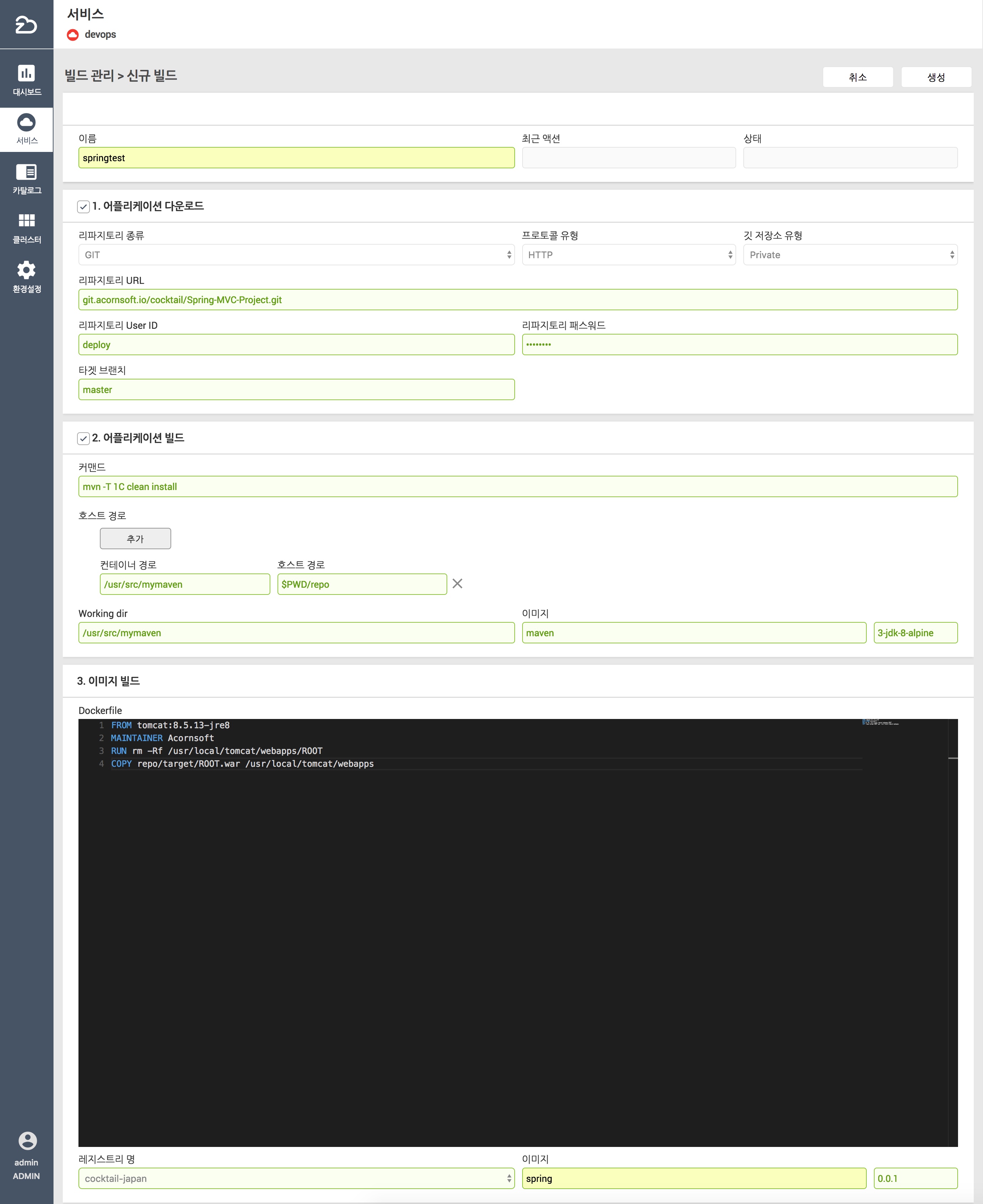Click the Cocktail cloud logo icon
The width and height of the screenshot is (983, 1204).
tap(26, 24)
